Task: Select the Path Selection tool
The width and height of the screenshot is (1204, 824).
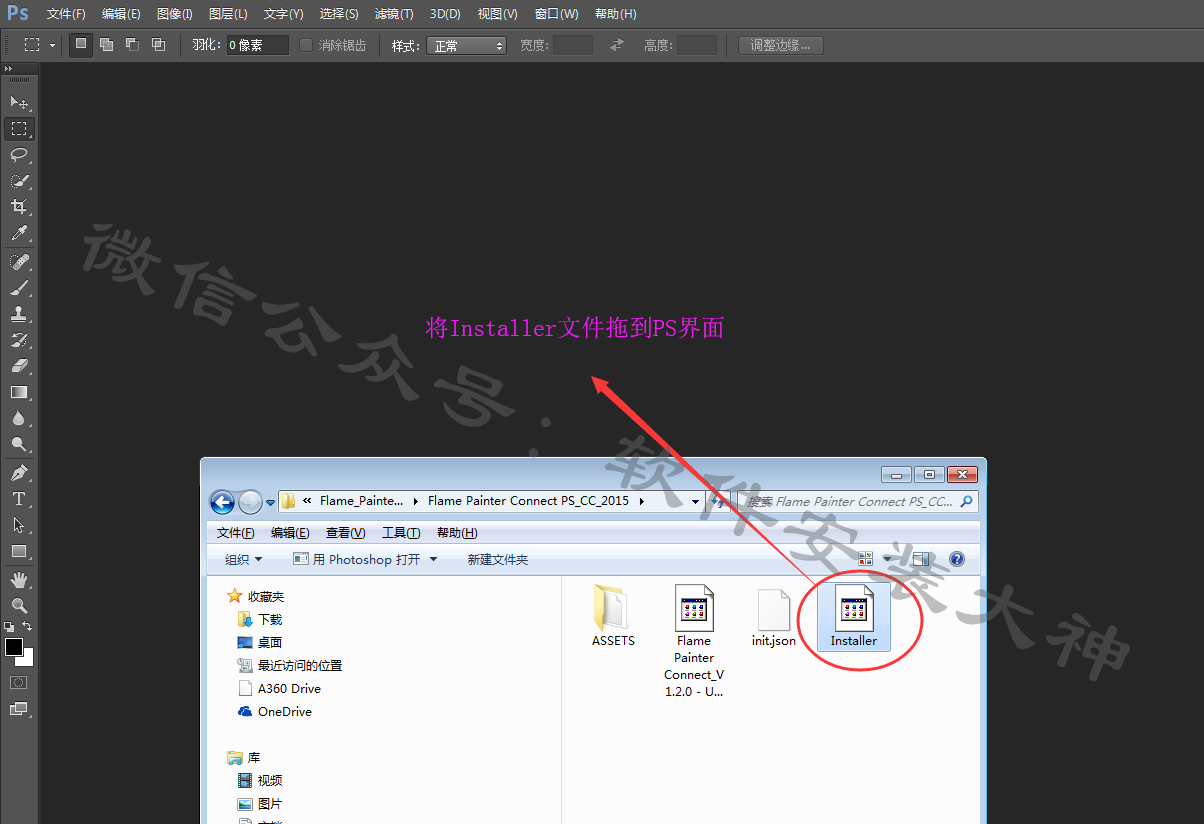Action: [19, 525]
